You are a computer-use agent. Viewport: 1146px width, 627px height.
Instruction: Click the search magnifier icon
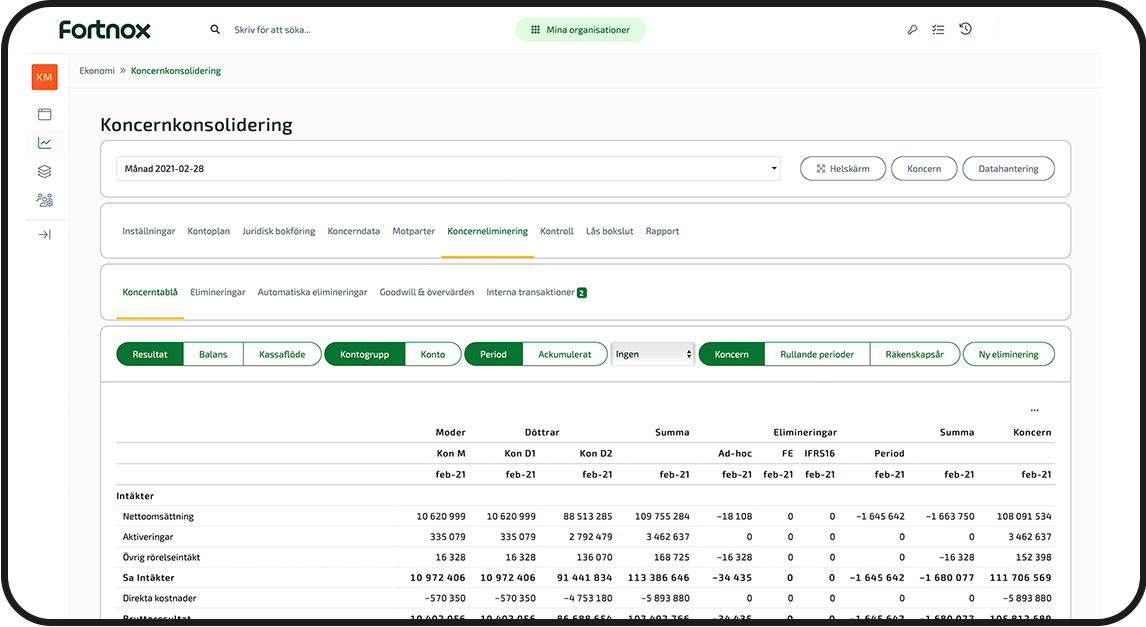coord(215,30)
